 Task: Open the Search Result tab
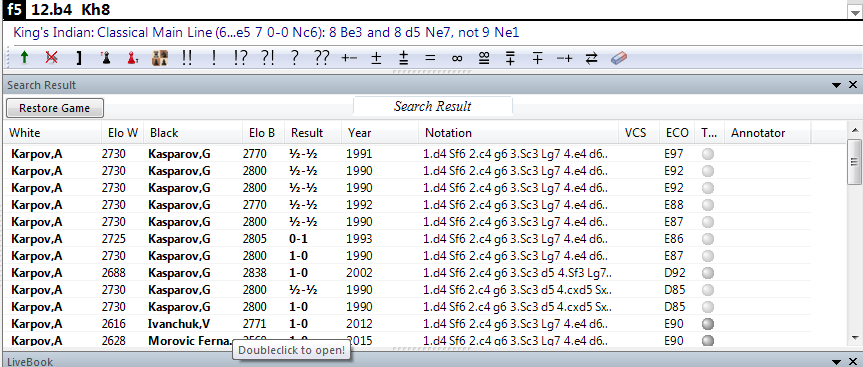[433, 106]
